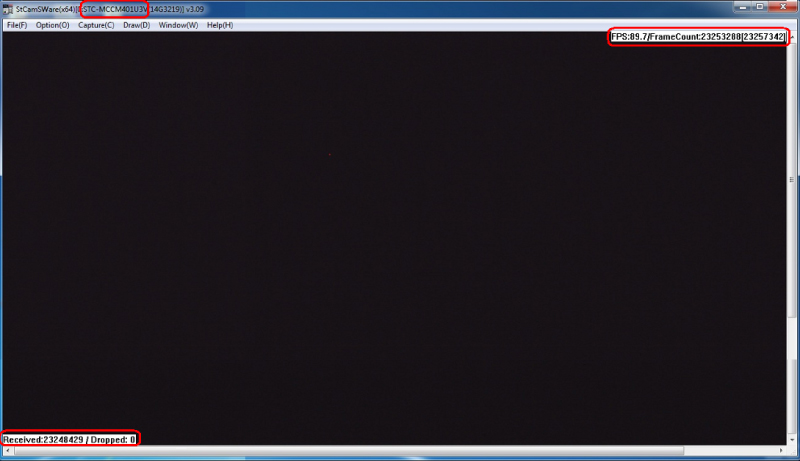Click the vertical scrollbar down arrow
The image size is (800, 461).
tap(793, 441)
